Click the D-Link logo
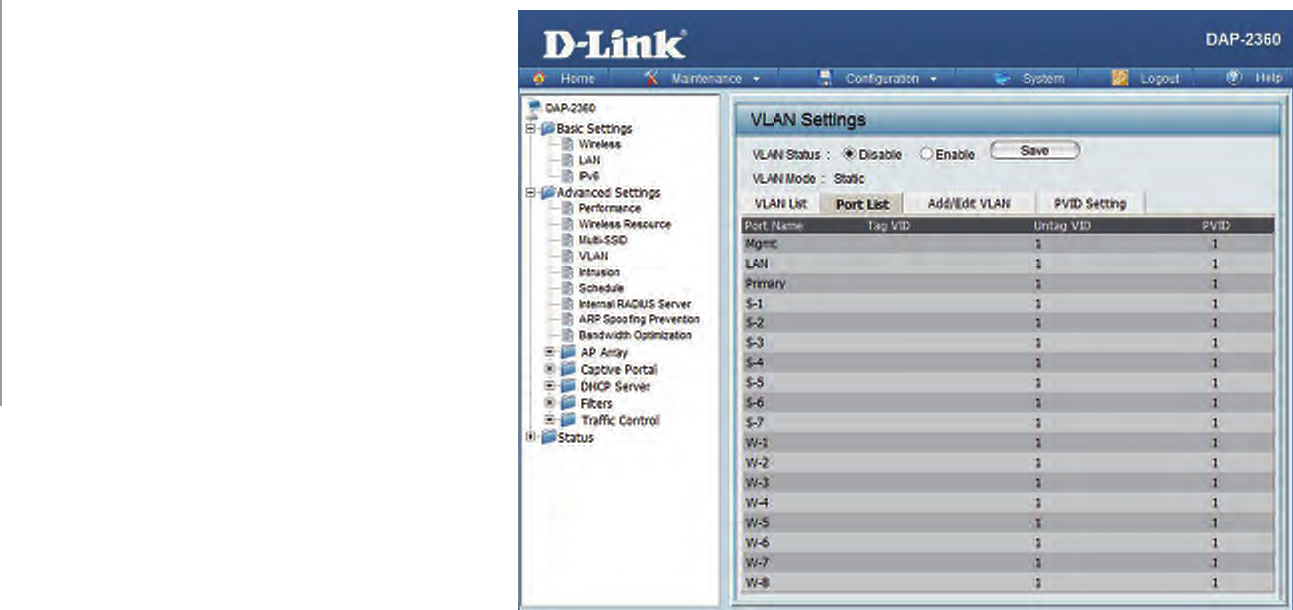 click(x=613, y=44)
